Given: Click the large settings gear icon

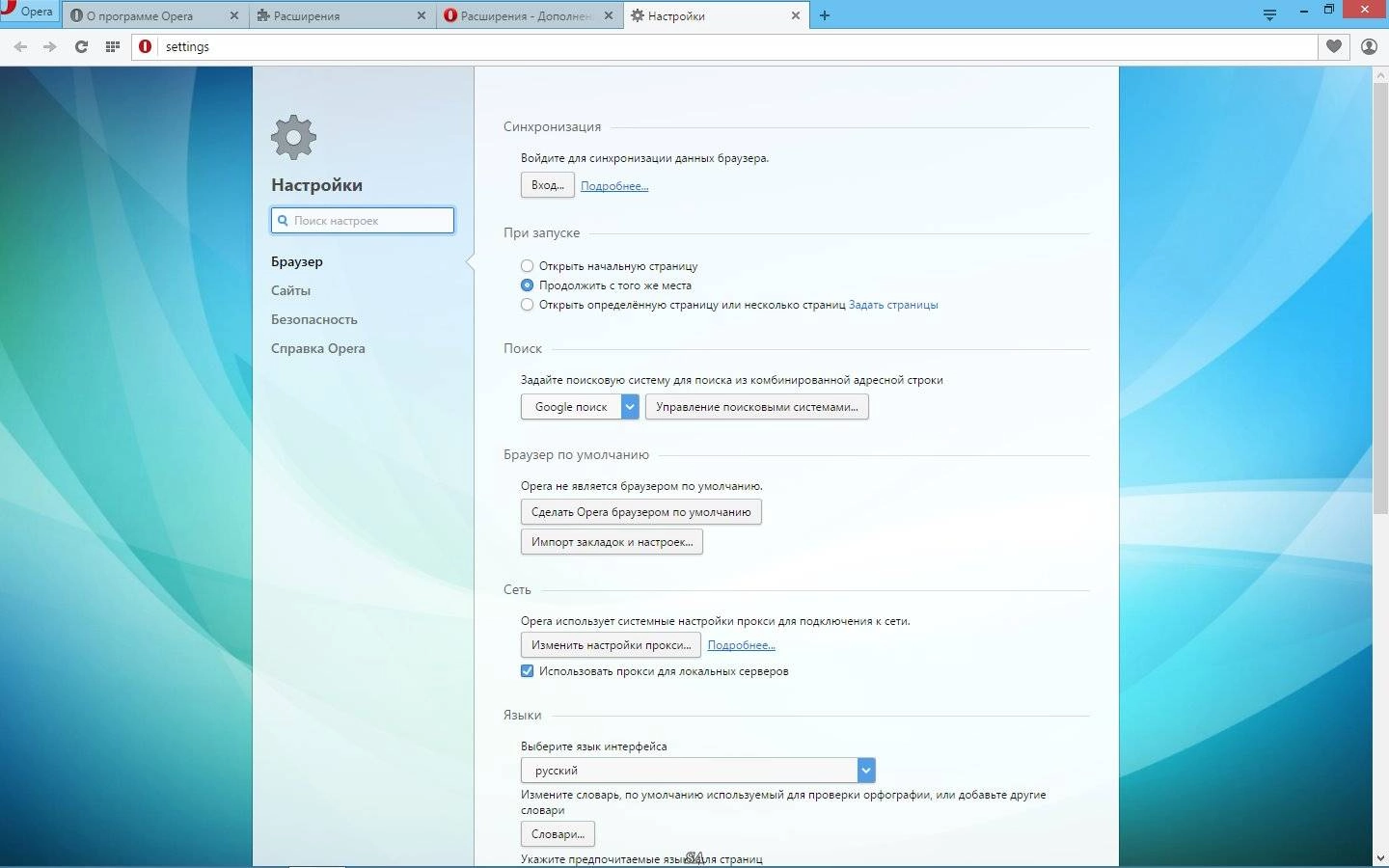Looking at the screenshot, I should [293, 137].
